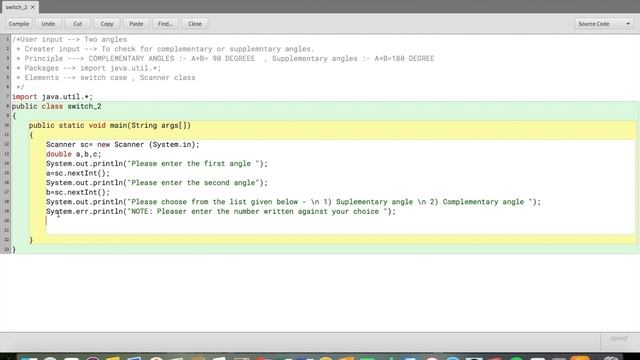
Task: Click the 'import java.util.*;' line
Action: tap(52, 97)
